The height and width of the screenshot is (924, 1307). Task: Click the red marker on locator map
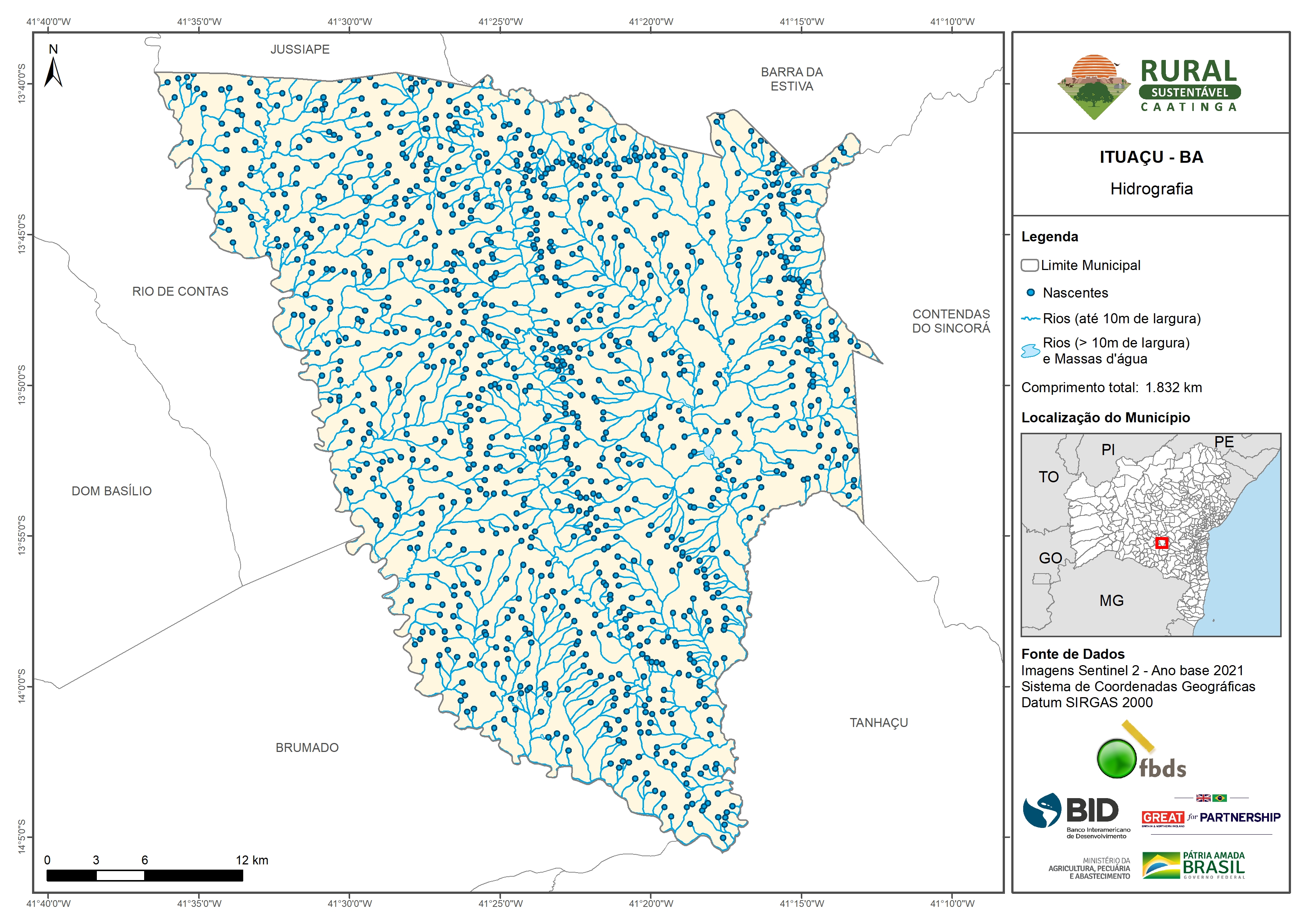click(1162, 543)
